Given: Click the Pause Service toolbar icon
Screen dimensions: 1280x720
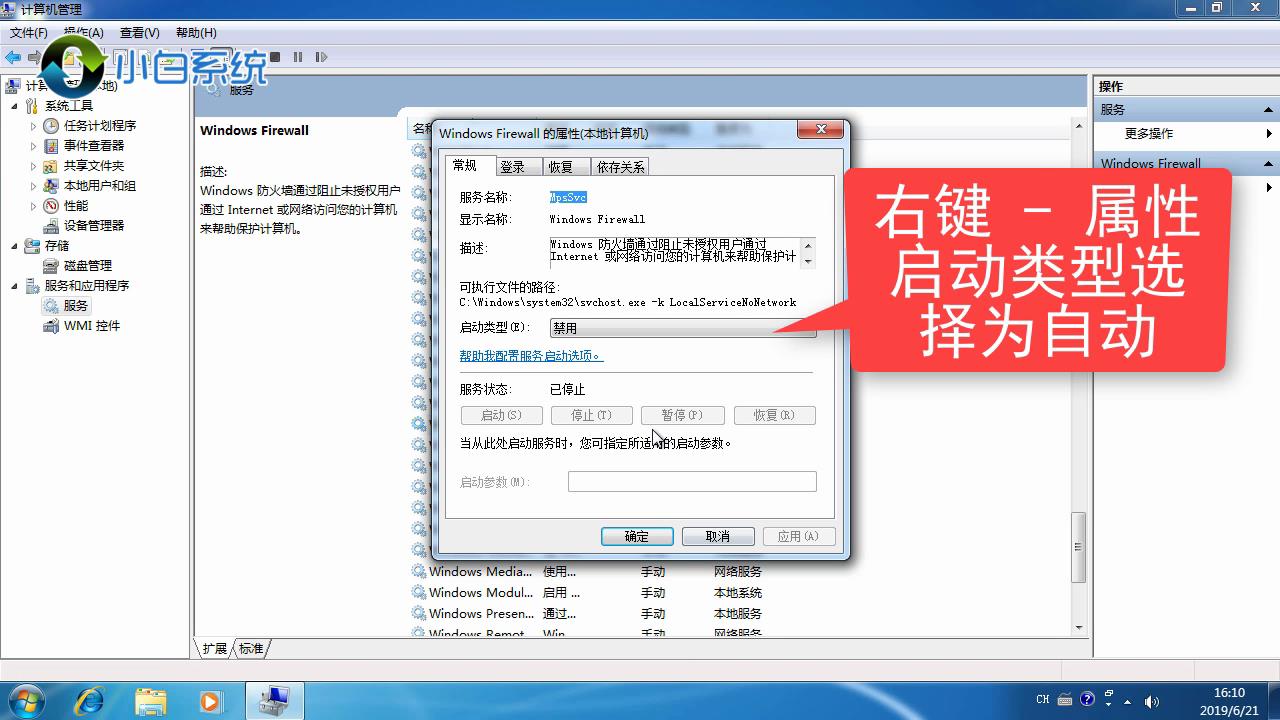Looking at the screenshot, I should click(x=298, y=57).
